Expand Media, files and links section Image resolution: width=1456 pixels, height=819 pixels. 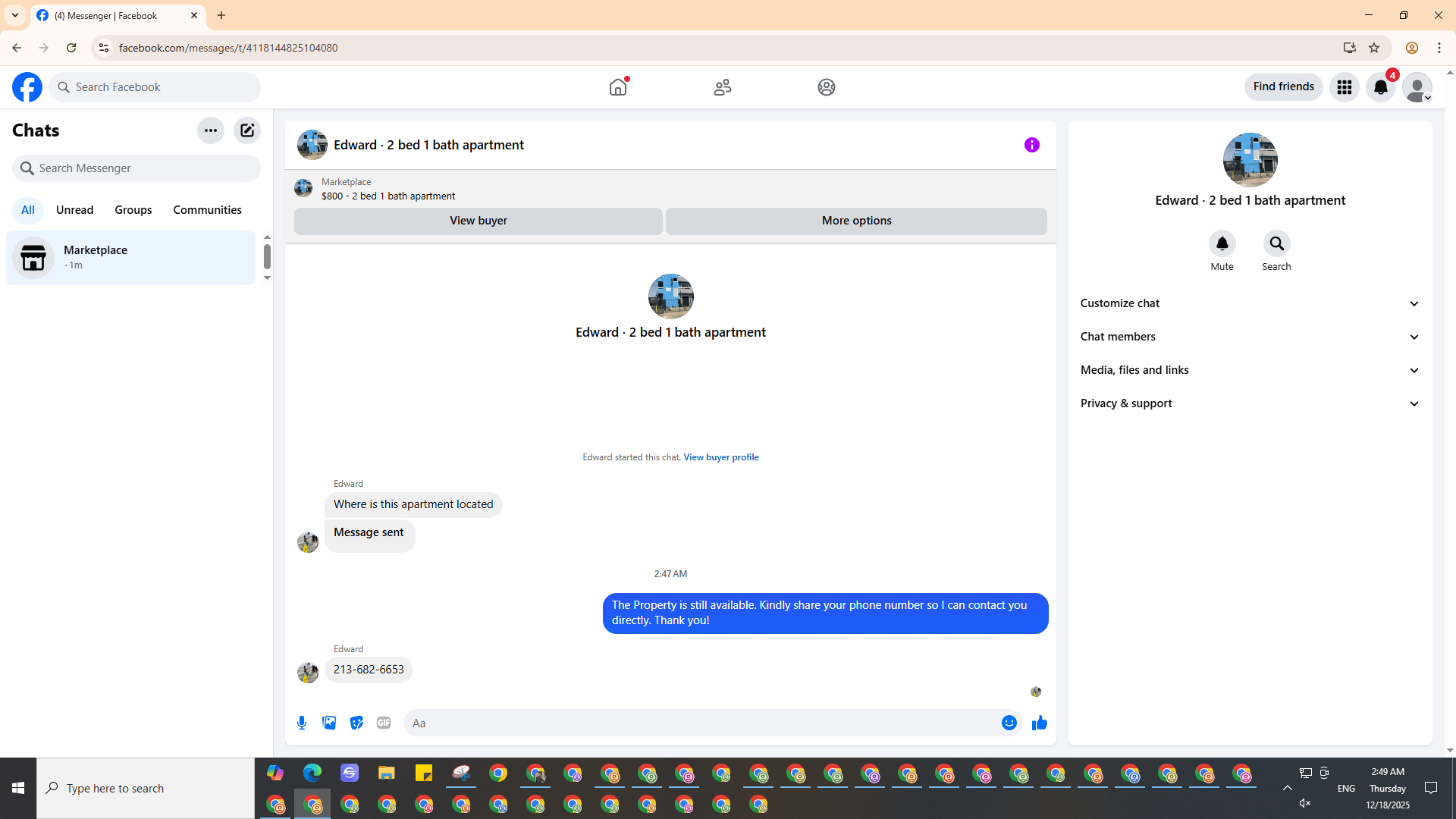coord(1250,370)
